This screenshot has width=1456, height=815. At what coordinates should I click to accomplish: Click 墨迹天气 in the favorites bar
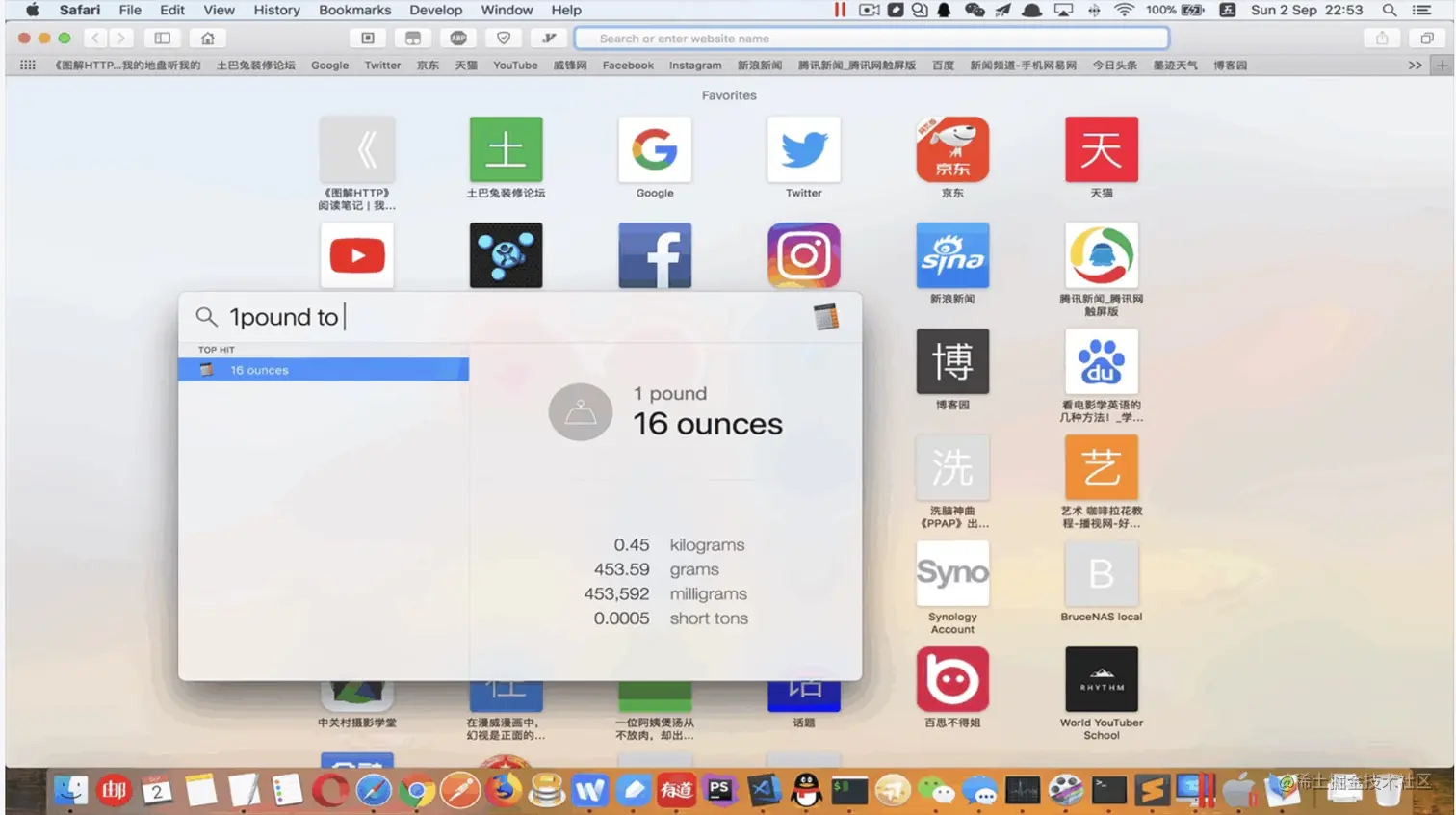(x=1175, y=66)
